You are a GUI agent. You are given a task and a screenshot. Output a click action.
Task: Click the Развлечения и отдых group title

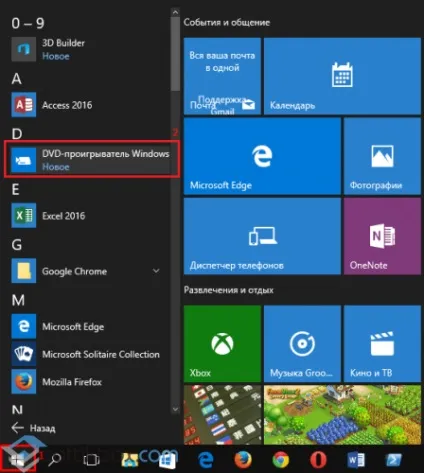(x=229, y=290)
